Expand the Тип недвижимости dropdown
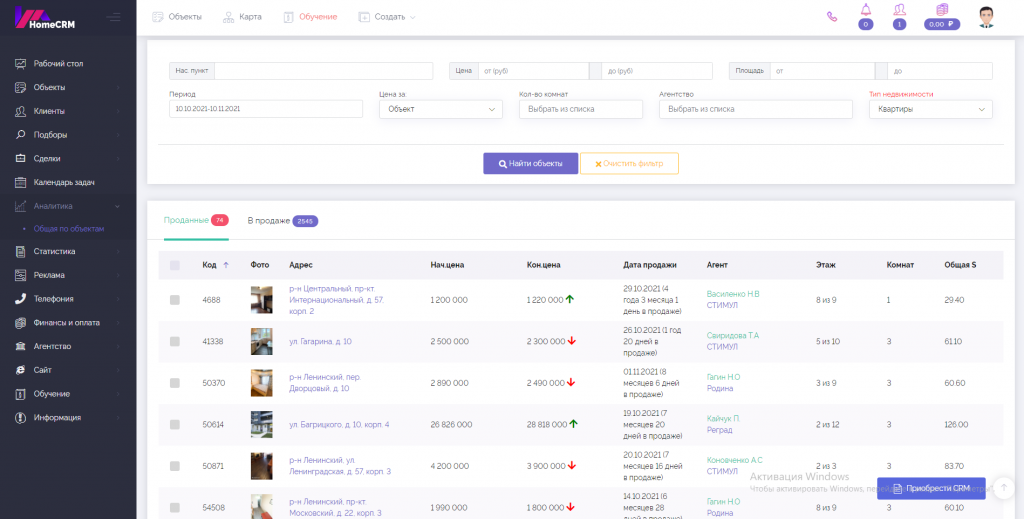 (x=930, y=109)
